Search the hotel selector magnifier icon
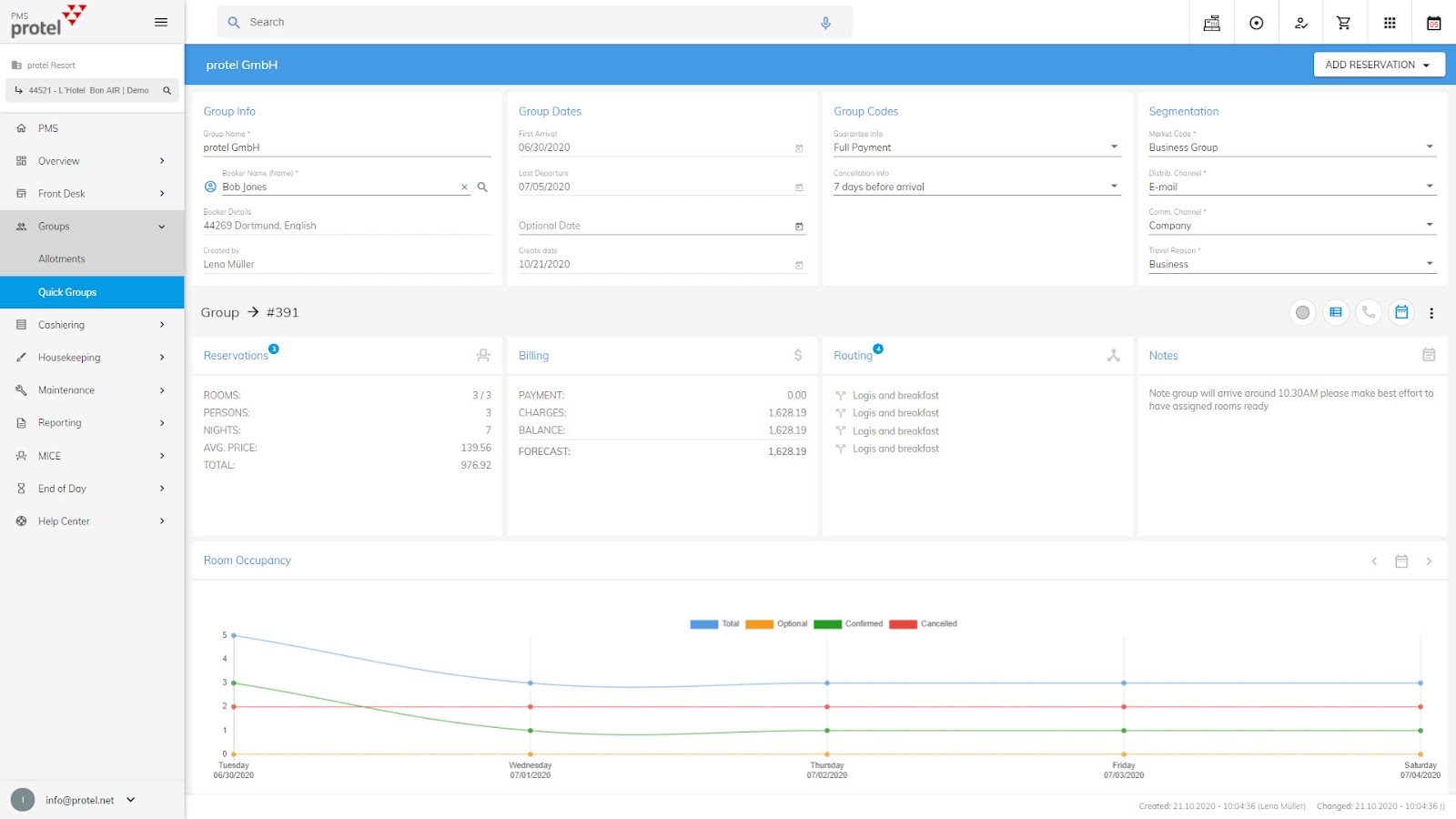 [x=167, y=90]
